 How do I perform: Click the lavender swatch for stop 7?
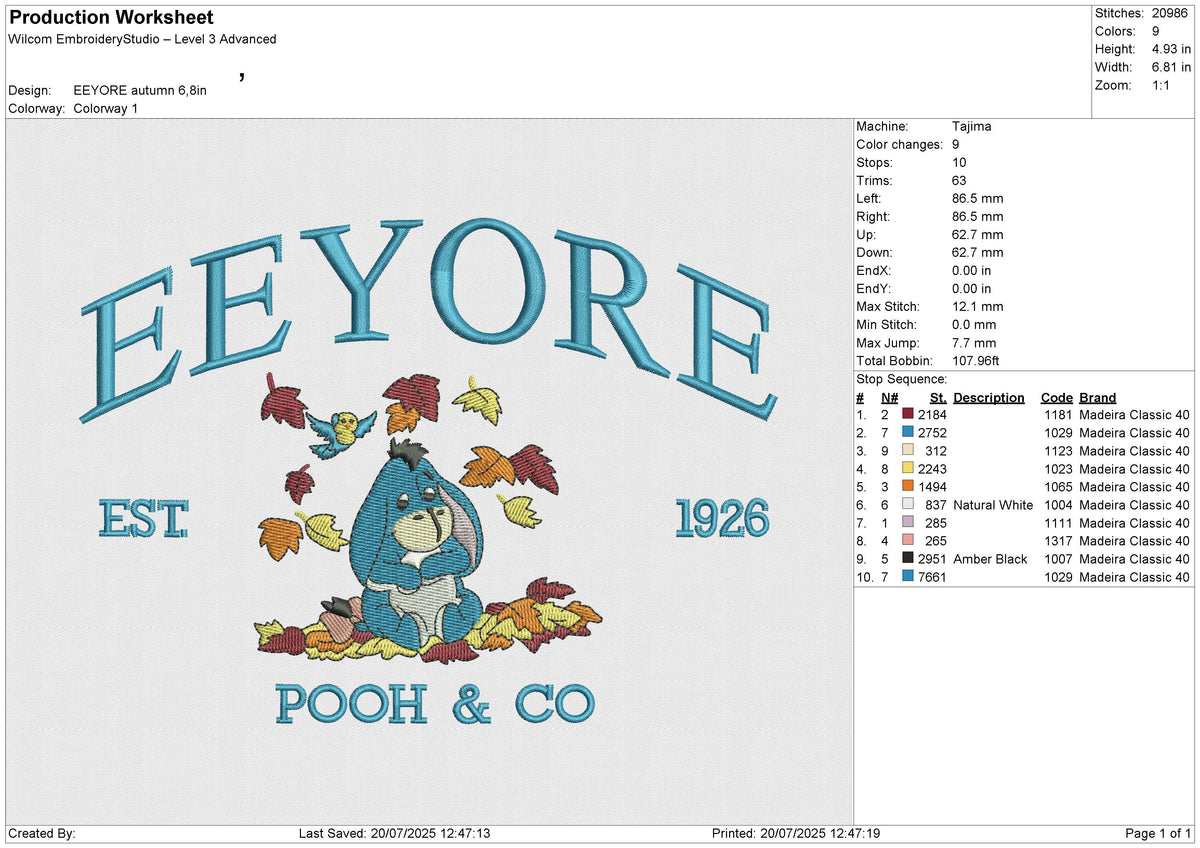(x=908, y=523)
